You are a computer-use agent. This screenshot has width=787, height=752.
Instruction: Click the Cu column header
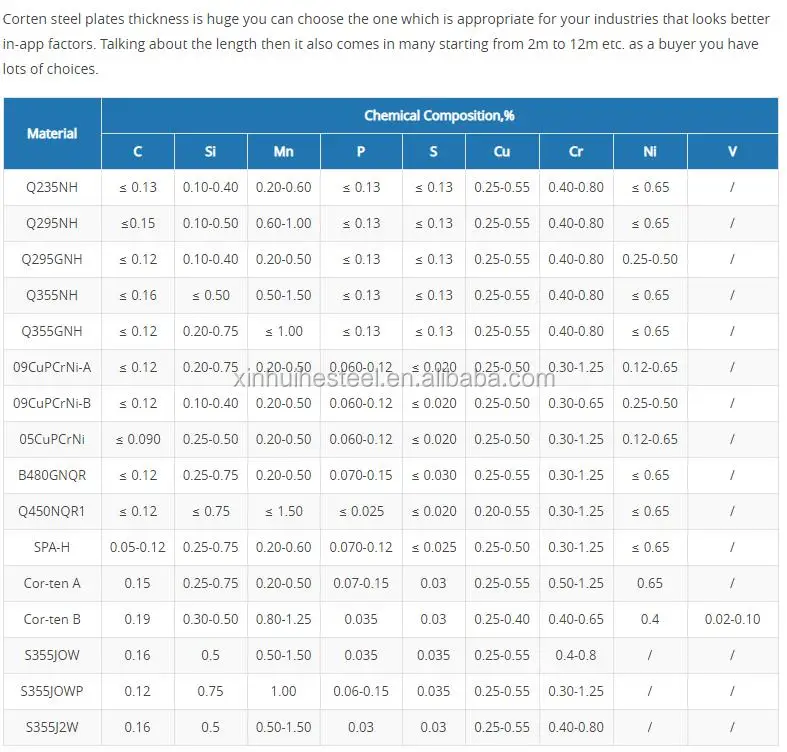click(x=502, y=151)
